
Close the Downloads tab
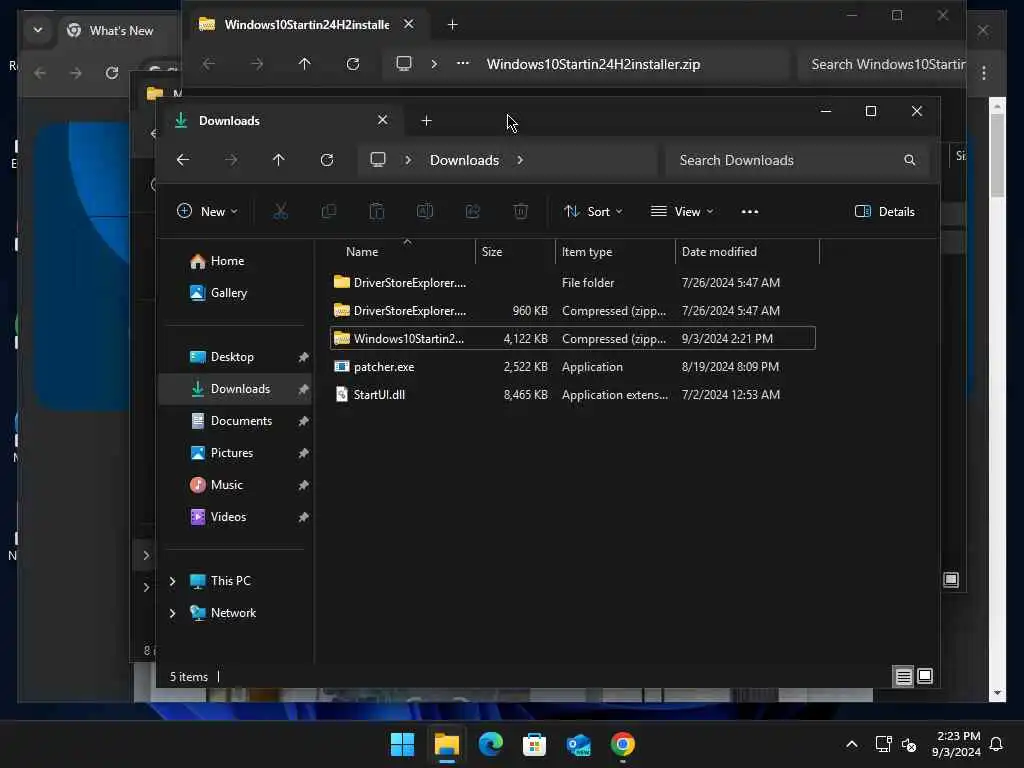coord(383,120)
